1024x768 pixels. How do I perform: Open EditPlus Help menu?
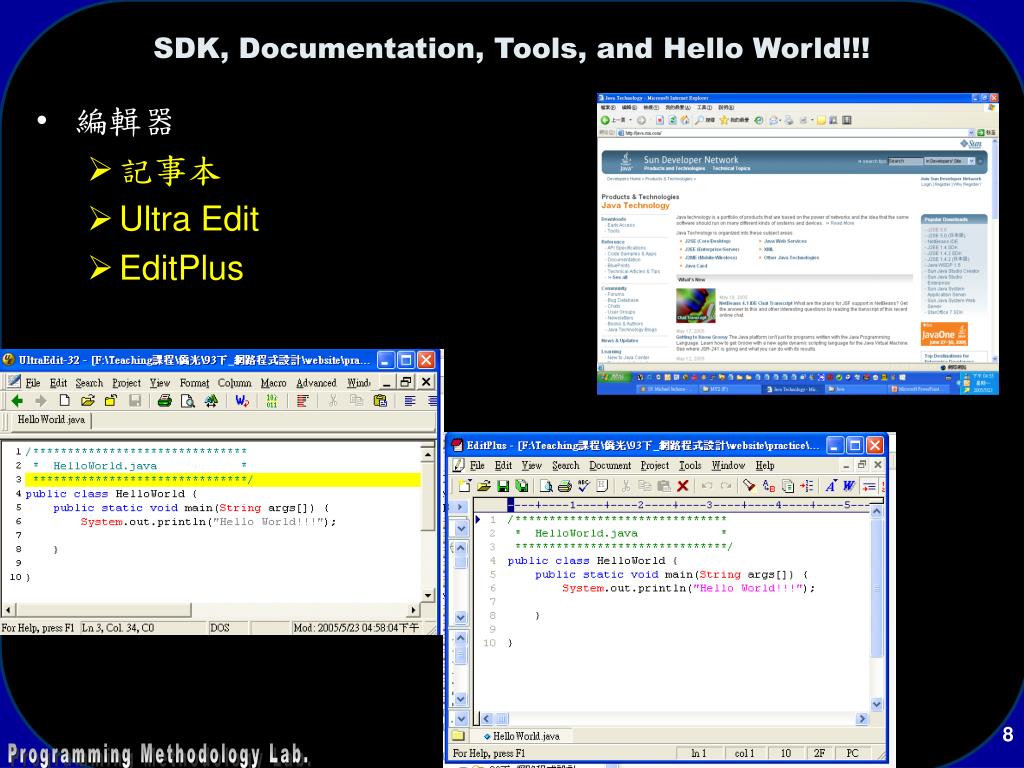pyautogui.click(x=765, y=465)
